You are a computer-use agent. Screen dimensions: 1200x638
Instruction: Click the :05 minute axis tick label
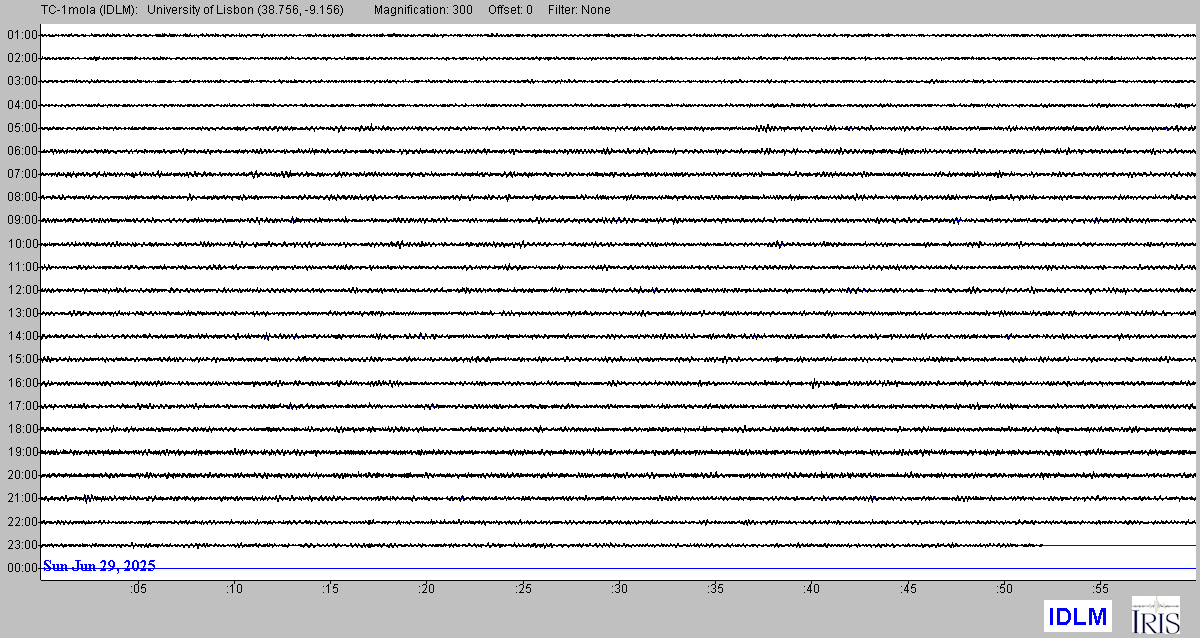pos(138,590)
